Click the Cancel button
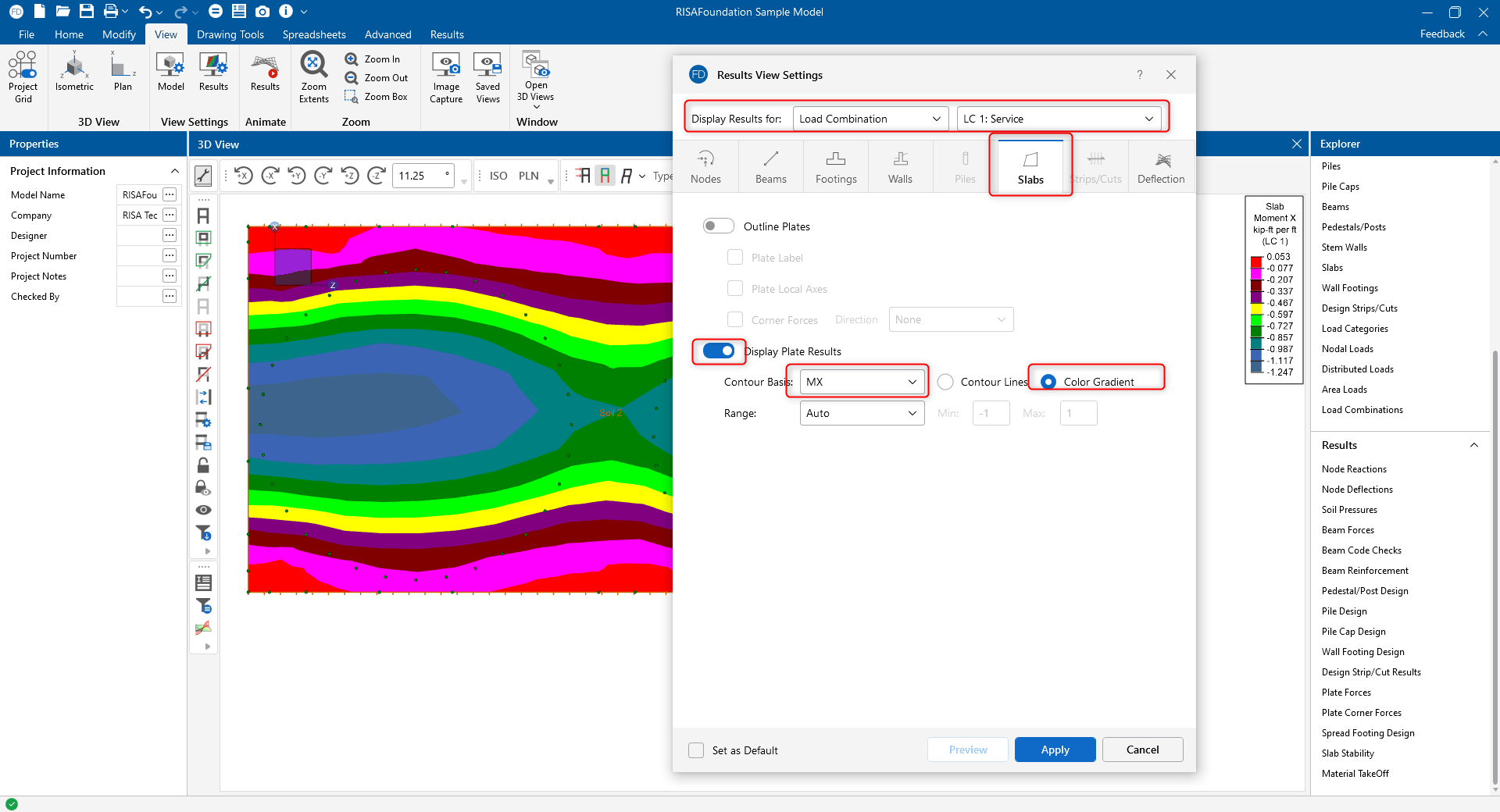Viewport: 1500px width, 812px height. (1142, 750)
